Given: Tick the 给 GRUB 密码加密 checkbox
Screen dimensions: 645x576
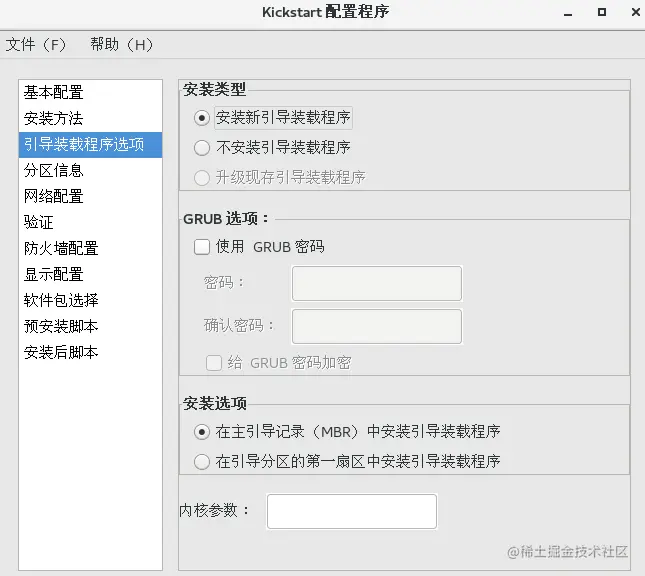Looking at the screenshot, I should click(x=214, y=363).
